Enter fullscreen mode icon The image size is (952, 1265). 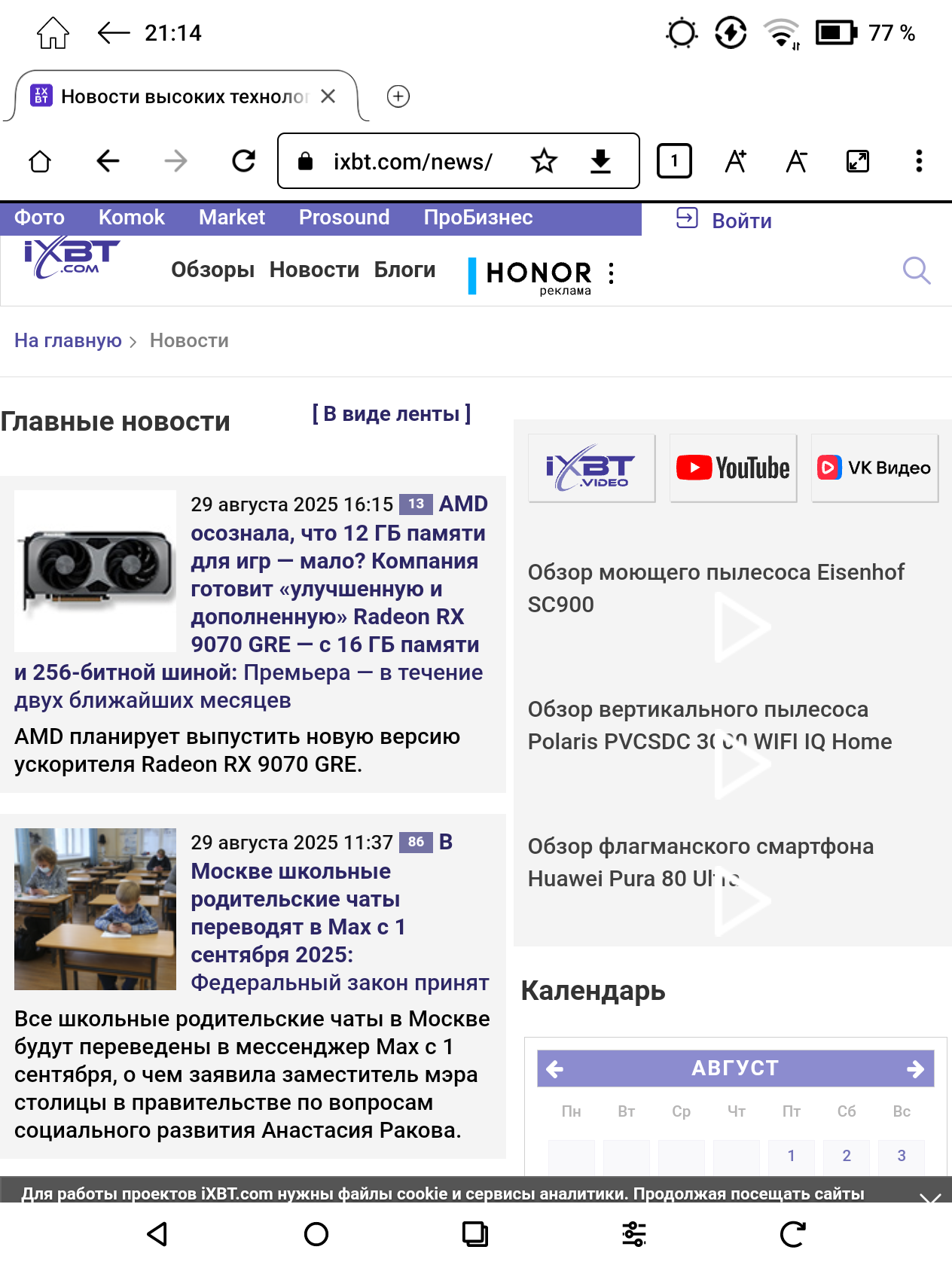pyautogui.click(x=858, y=161)
